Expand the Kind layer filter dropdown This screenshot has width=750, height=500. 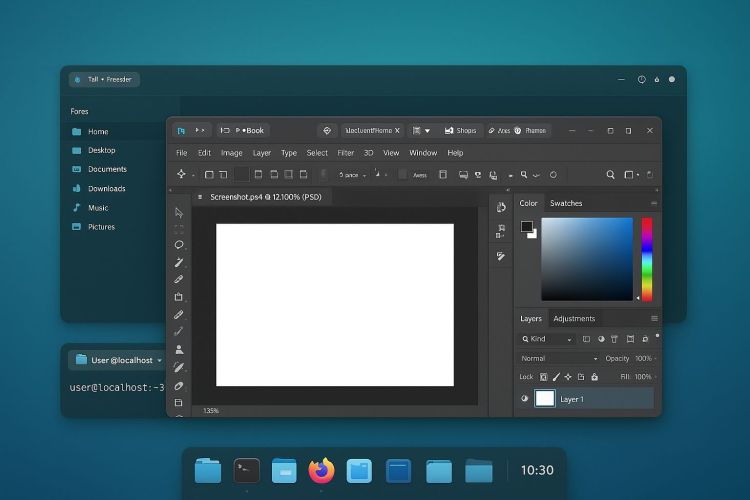[x=545, y=339]
